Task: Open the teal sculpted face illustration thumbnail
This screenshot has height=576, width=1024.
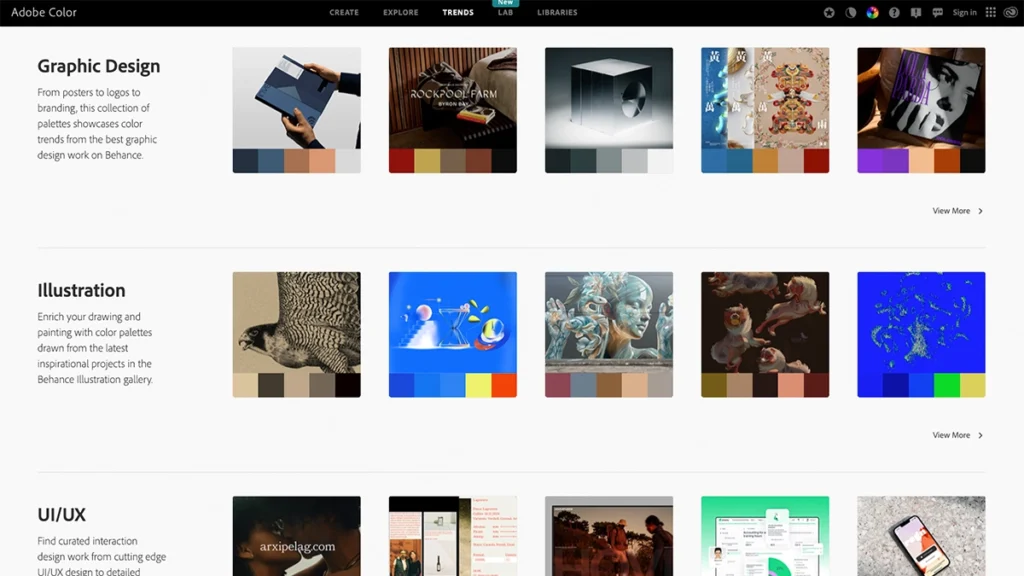Action: point(609,323)
